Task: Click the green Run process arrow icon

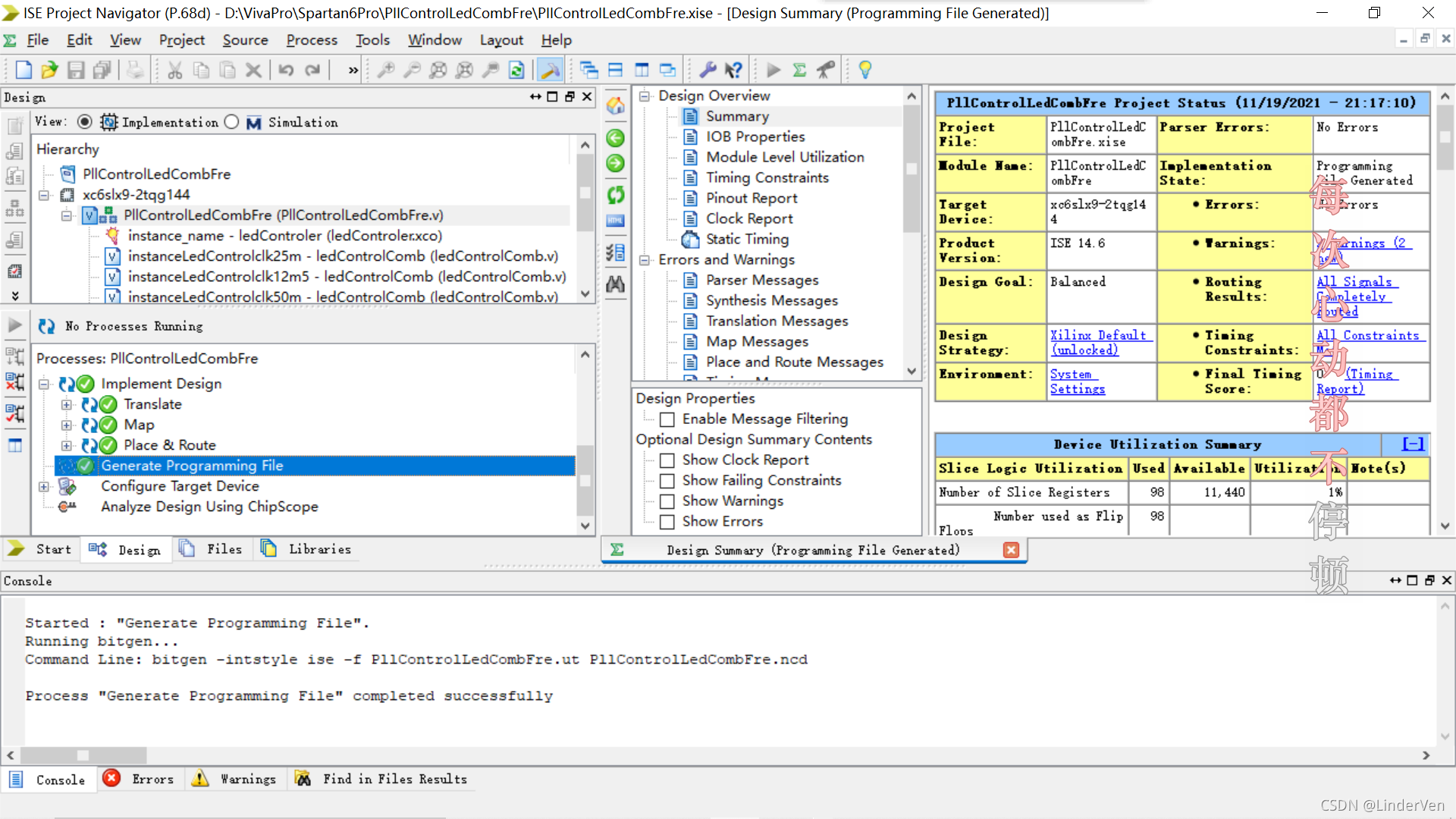Action: 773,71
